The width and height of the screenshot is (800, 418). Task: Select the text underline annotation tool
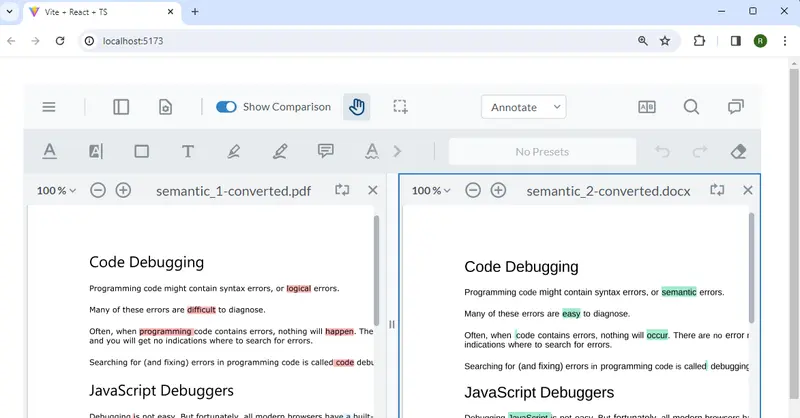49,151
